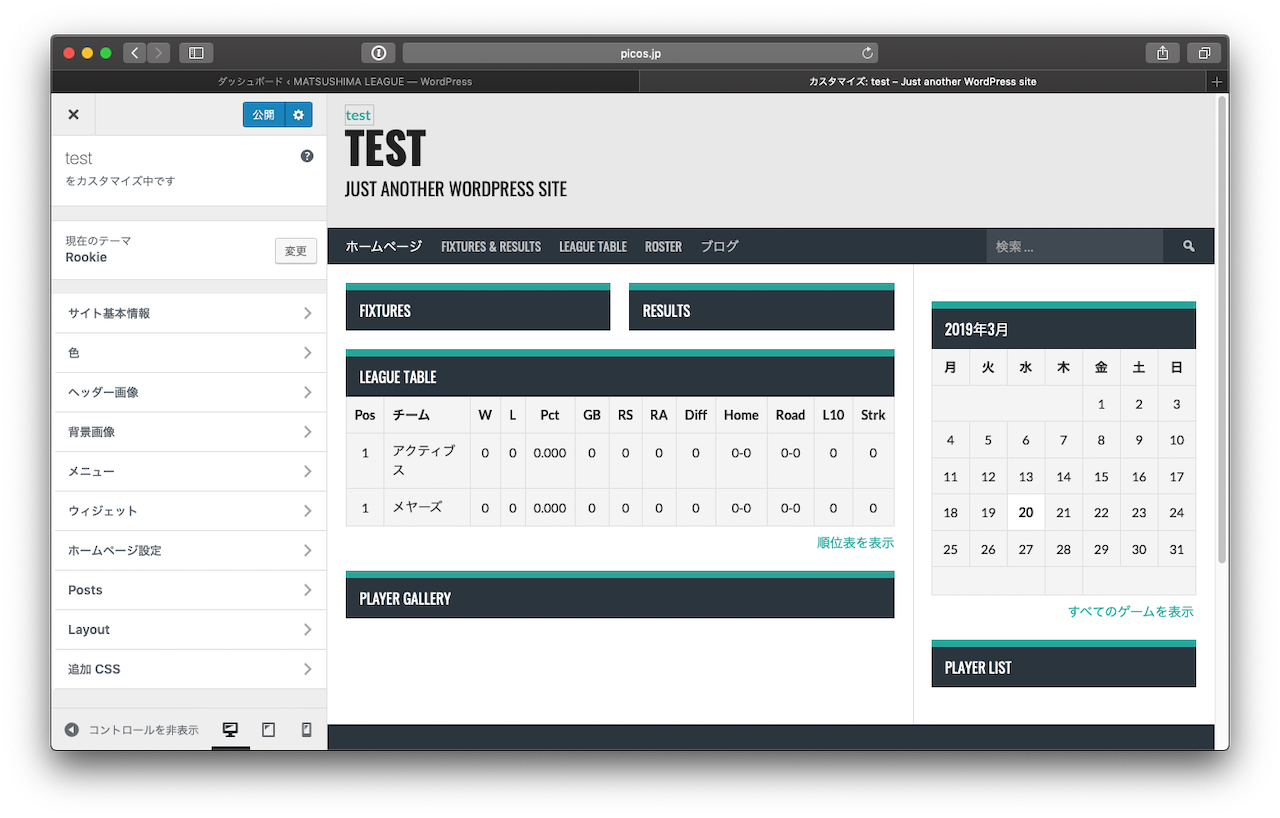
Task: Click the picos.jp address bar
Action: 640,53
